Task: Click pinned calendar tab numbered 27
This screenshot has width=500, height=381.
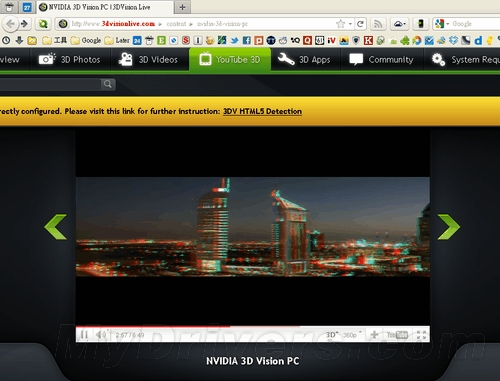Action: (27, 7)
